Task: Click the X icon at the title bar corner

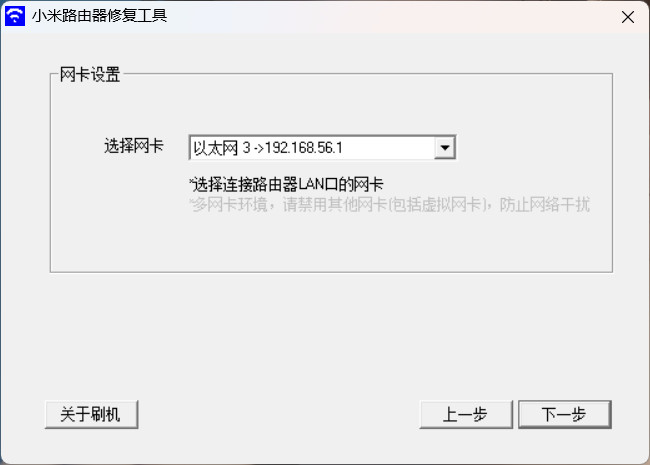Action: pos(628,17)
